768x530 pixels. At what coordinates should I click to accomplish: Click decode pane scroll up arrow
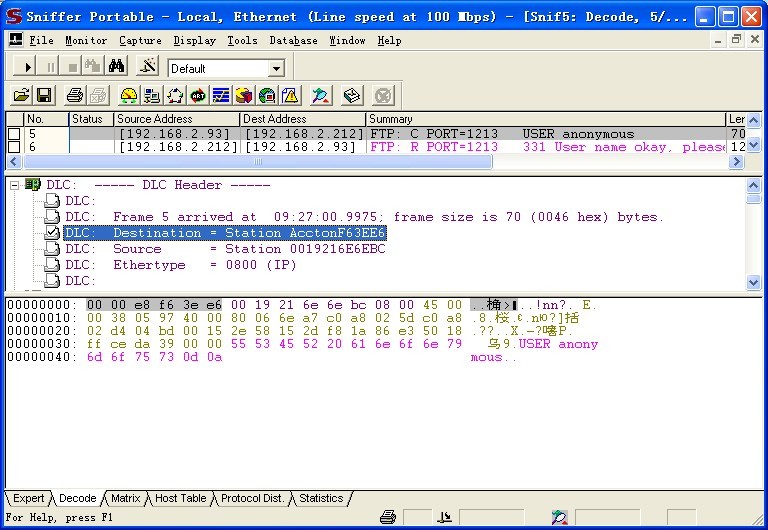[753, 186]
